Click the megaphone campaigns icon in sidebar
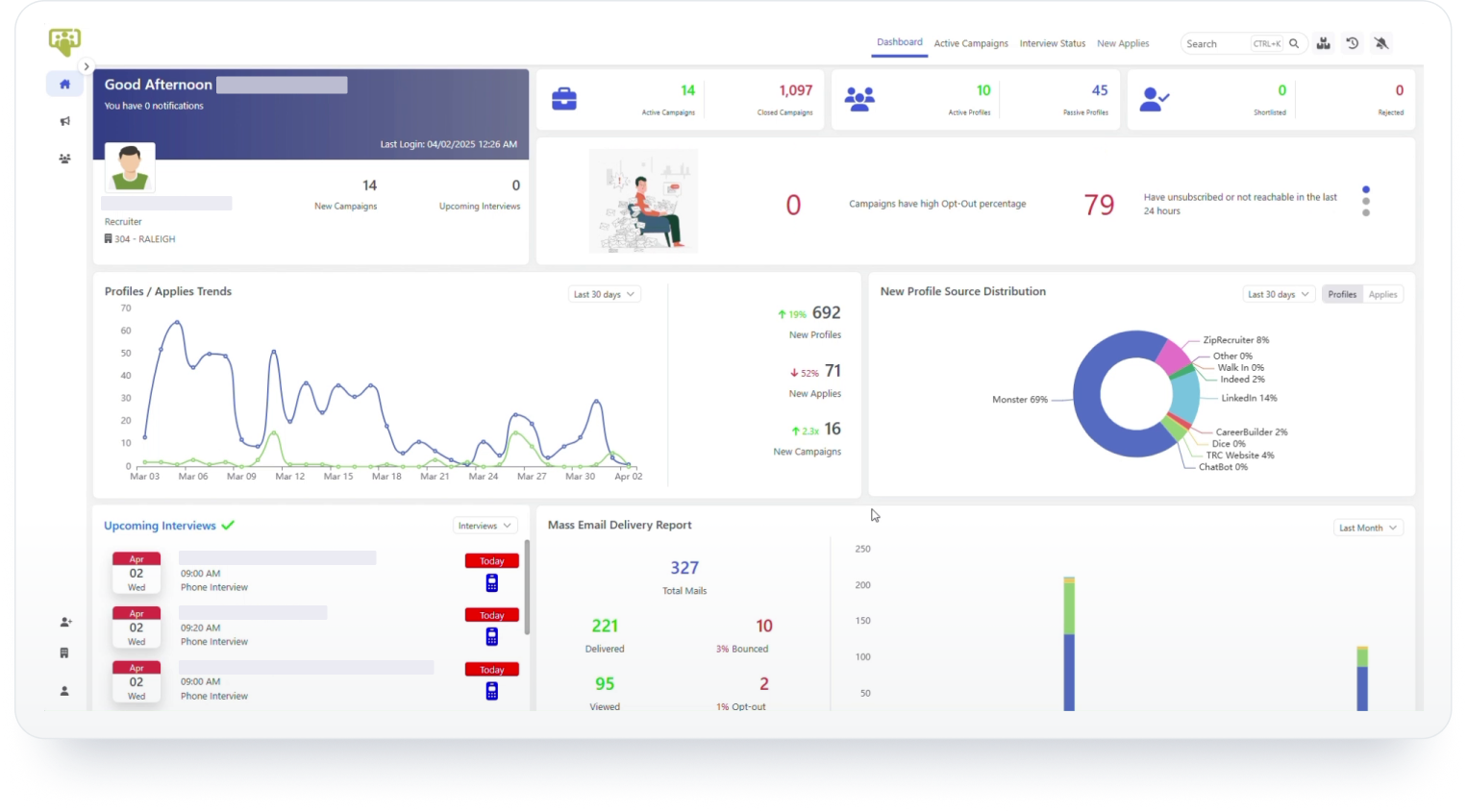Viewport: 1467px width, 812px height. 64,121
